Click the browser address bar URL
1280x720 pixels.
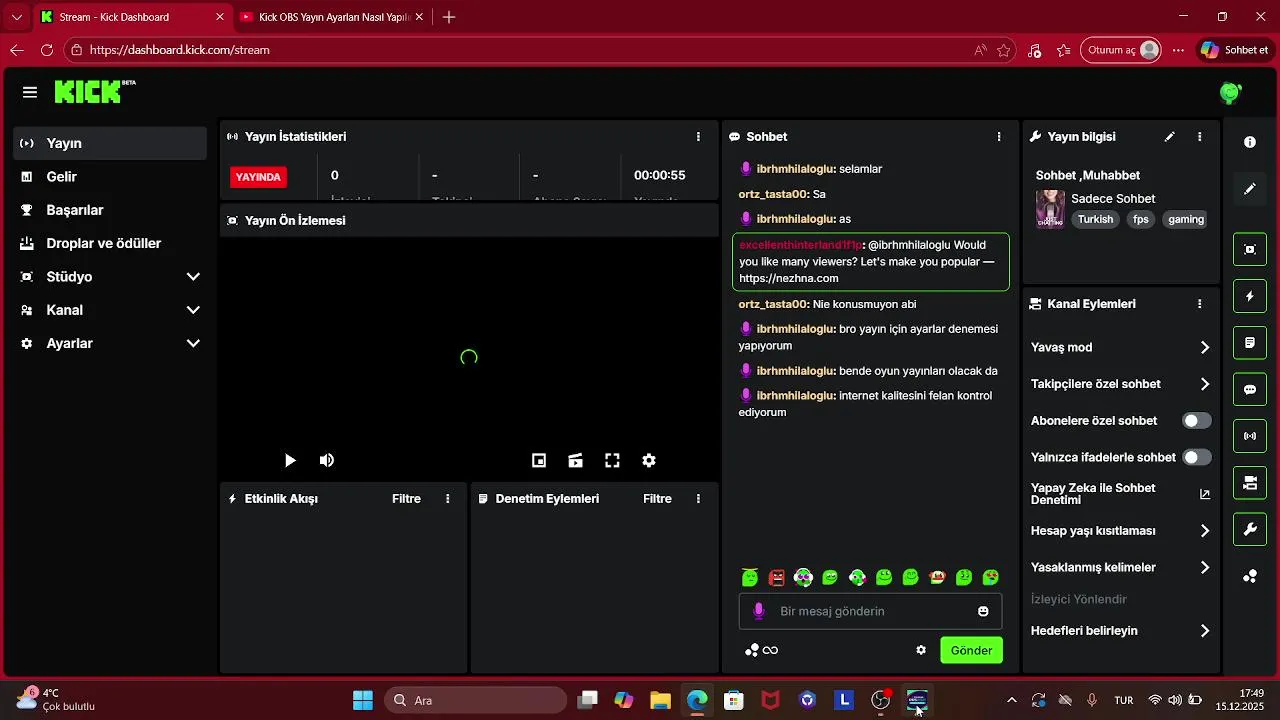pos(179,50)
